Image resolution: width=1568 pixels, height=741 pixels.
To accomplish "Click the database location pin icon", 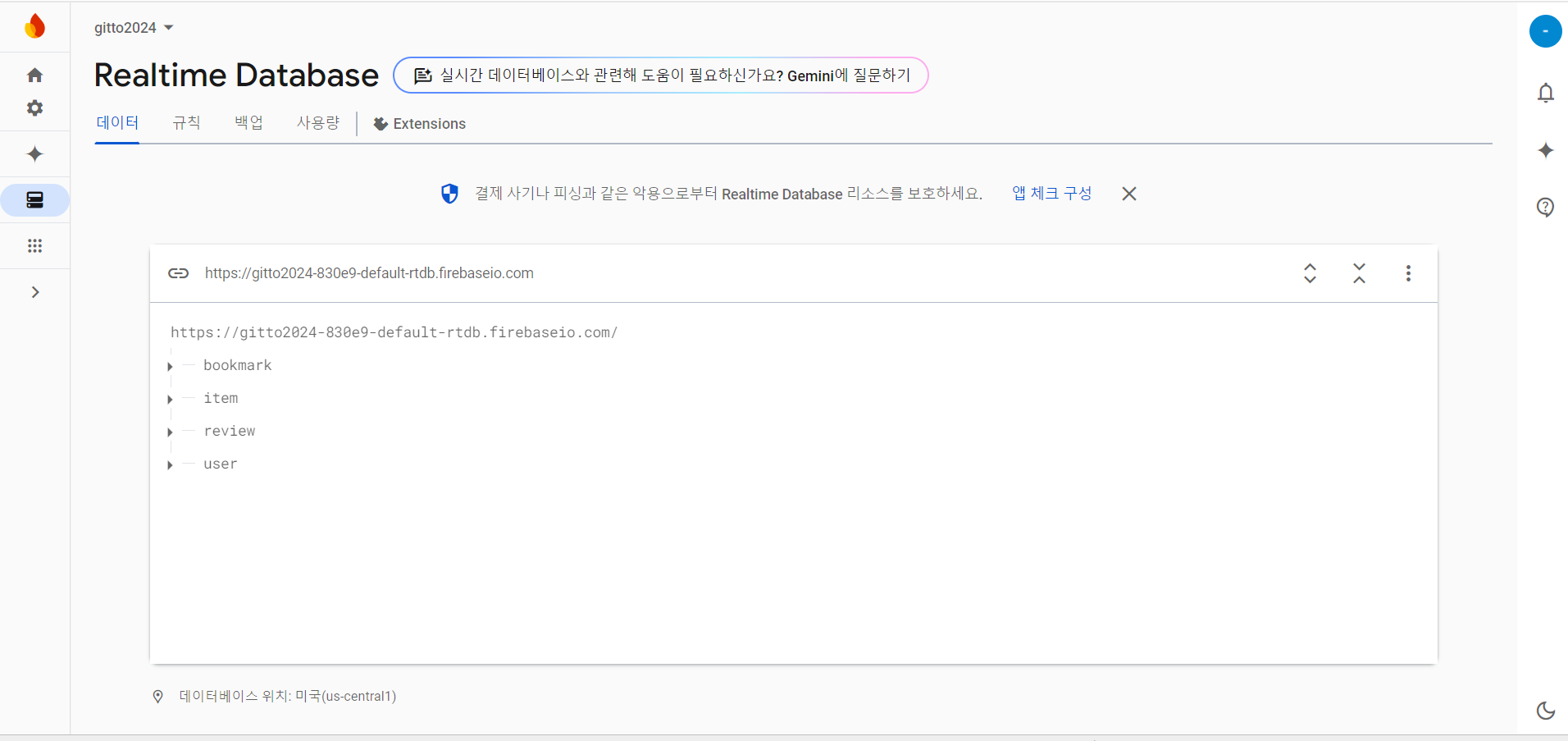I will [158, 696].
